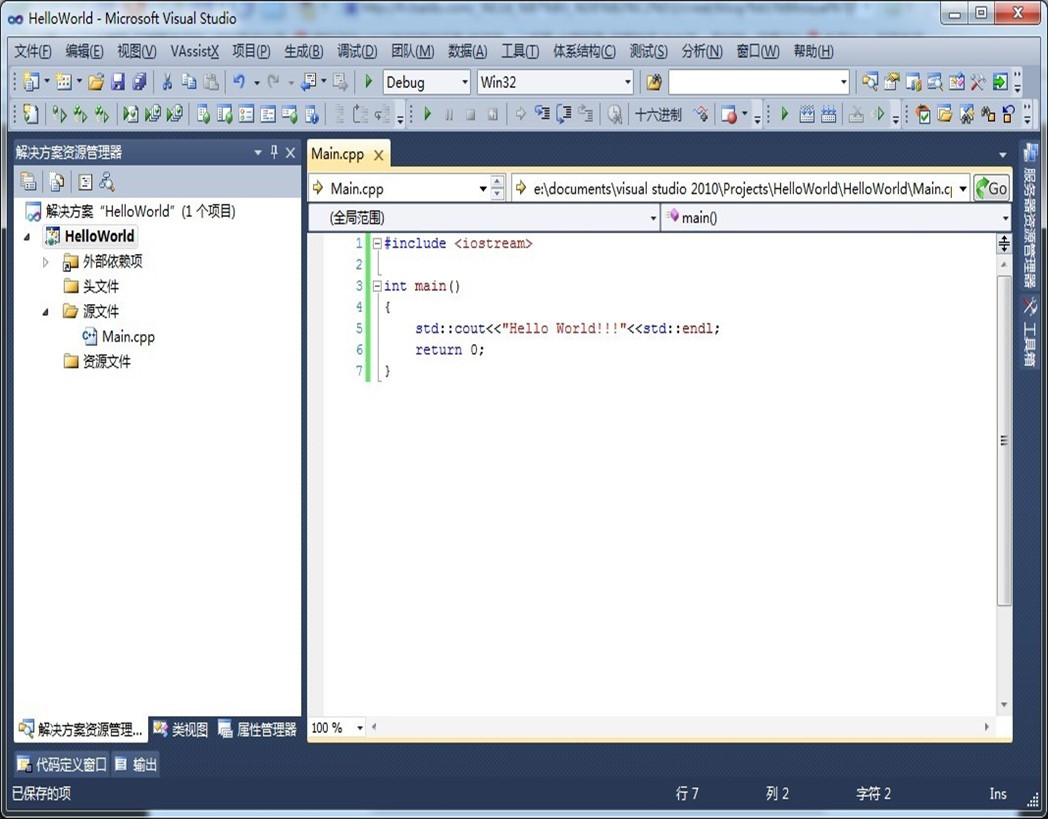Click the Copy toolbar icon
The image size is (1048, 819).
189,82
